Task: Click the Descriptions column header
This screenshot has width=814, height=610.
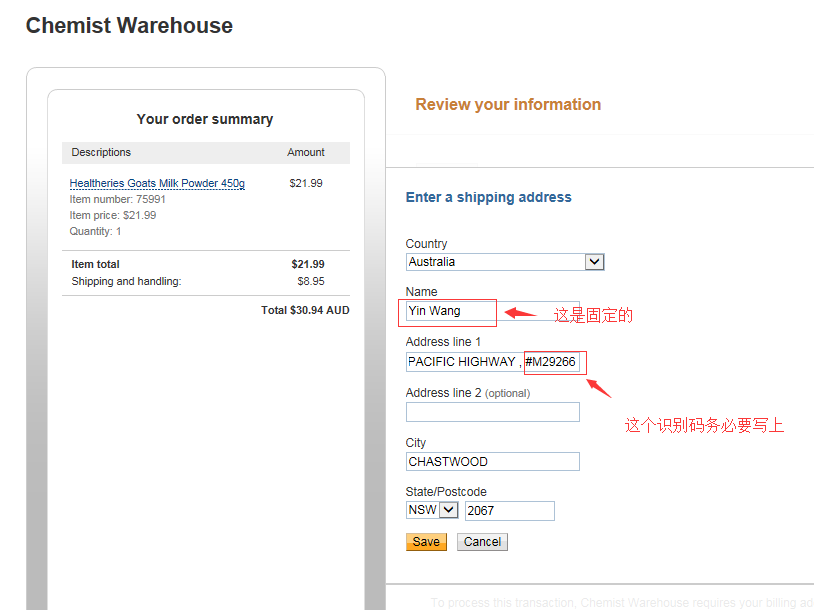Action: 101,152
